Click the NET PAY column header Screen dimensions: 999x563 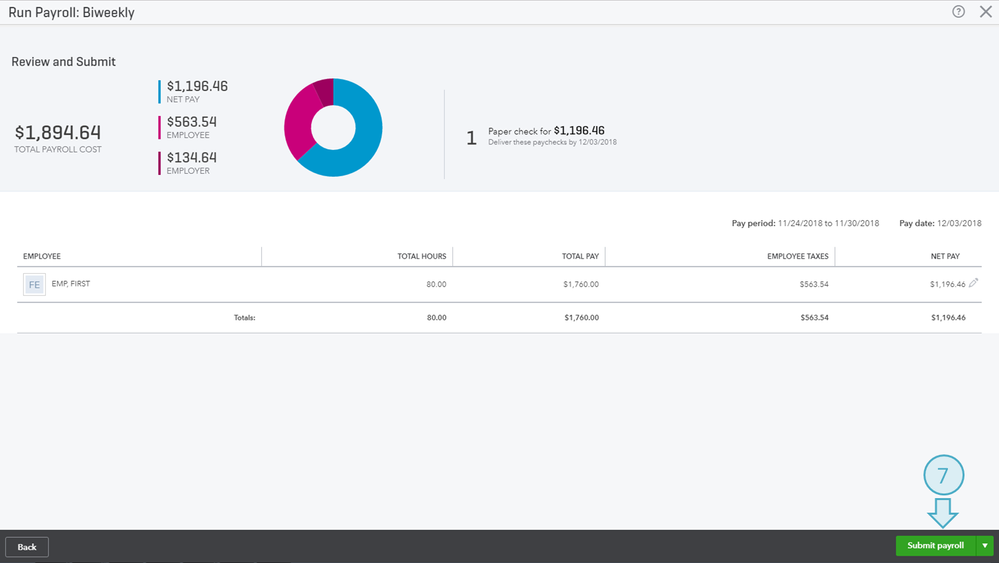coord(945,256)
